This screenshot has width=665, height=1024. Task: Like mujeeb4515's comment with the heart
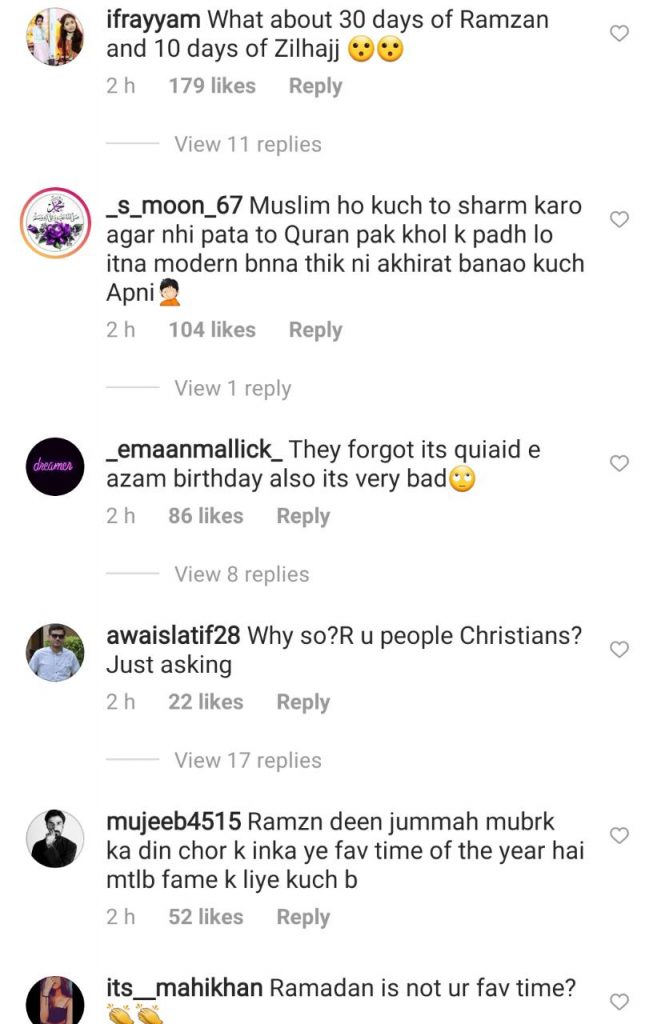coord(619,835)
